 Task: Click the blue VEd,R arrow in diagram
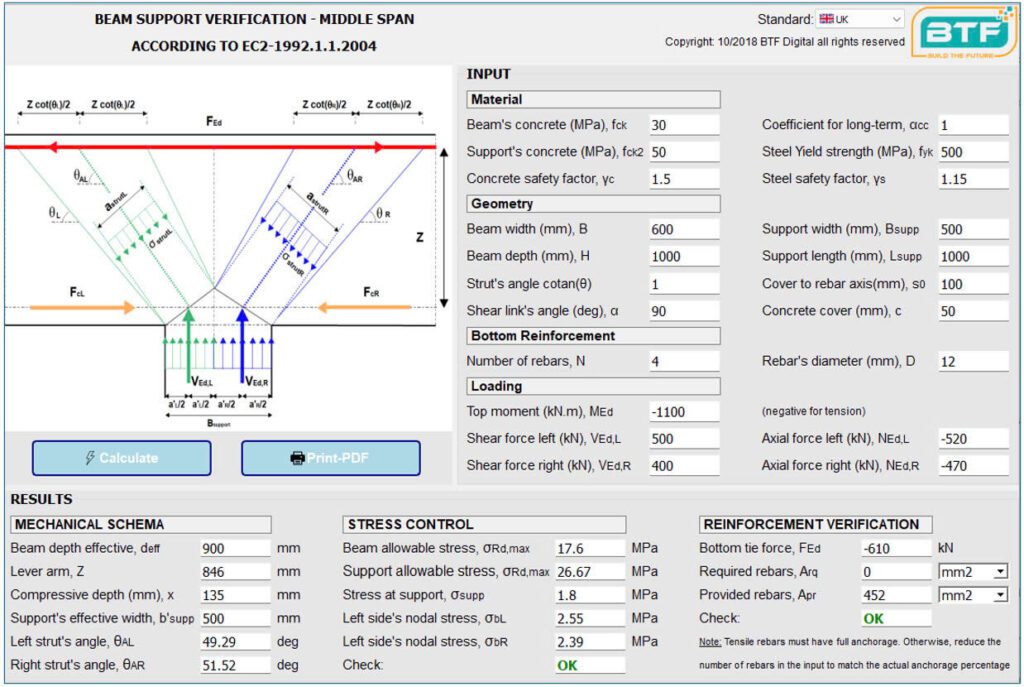click(241, 345)
